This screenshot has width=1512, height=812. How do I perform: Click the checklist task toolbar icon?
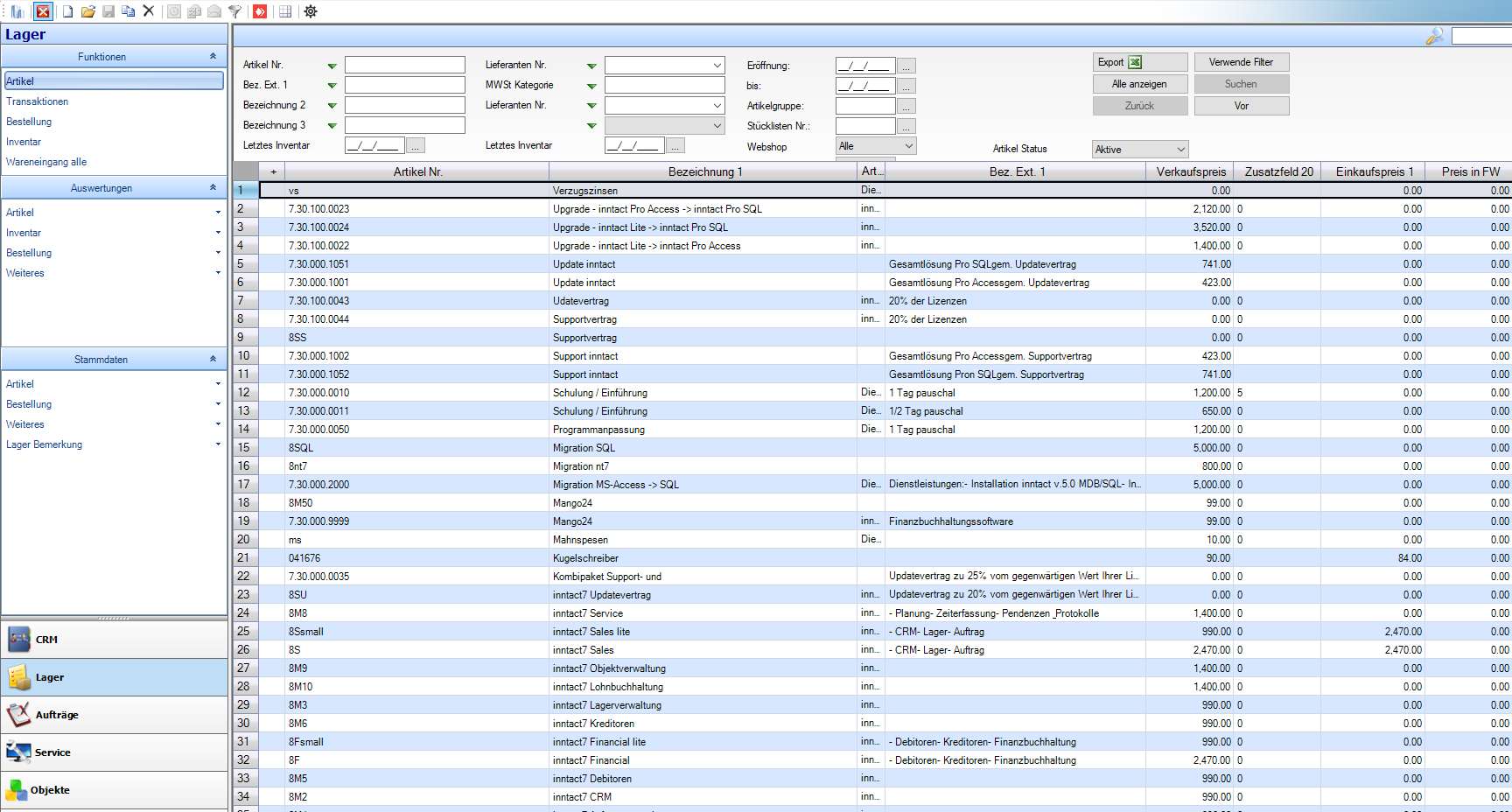point(194,11)
